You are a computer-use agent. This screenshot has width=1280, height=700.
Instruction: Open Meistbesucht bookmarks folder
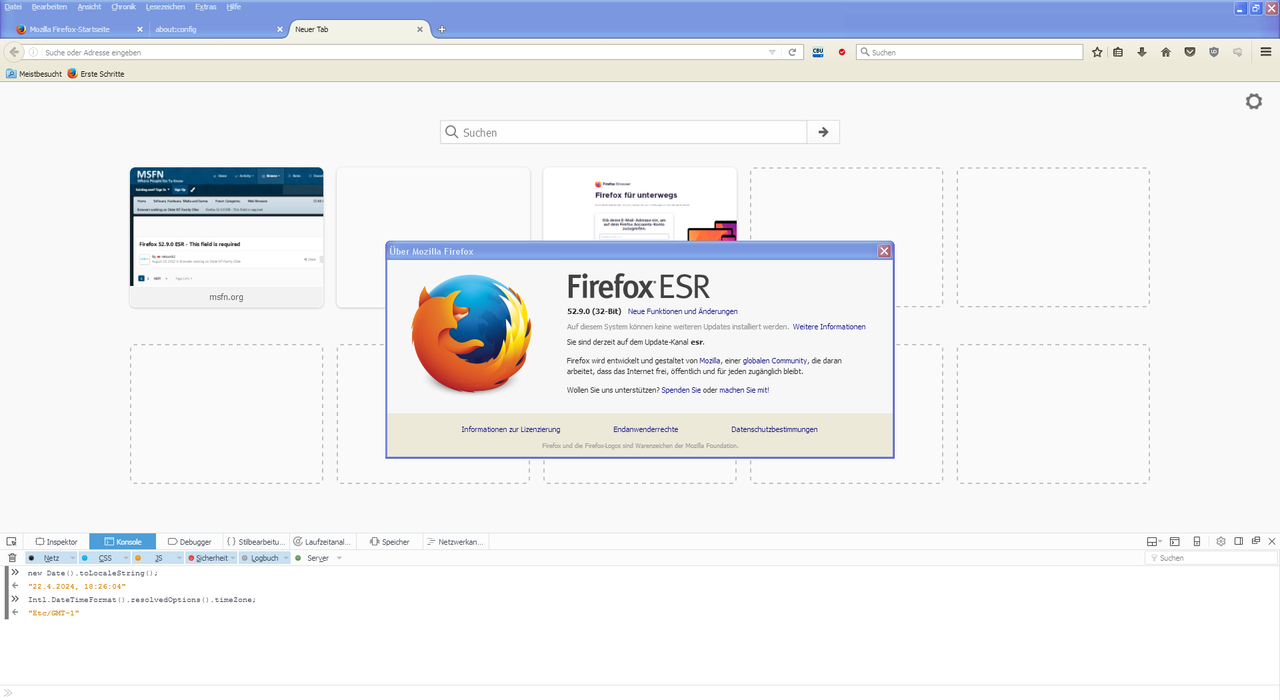(x=34, y=73)
